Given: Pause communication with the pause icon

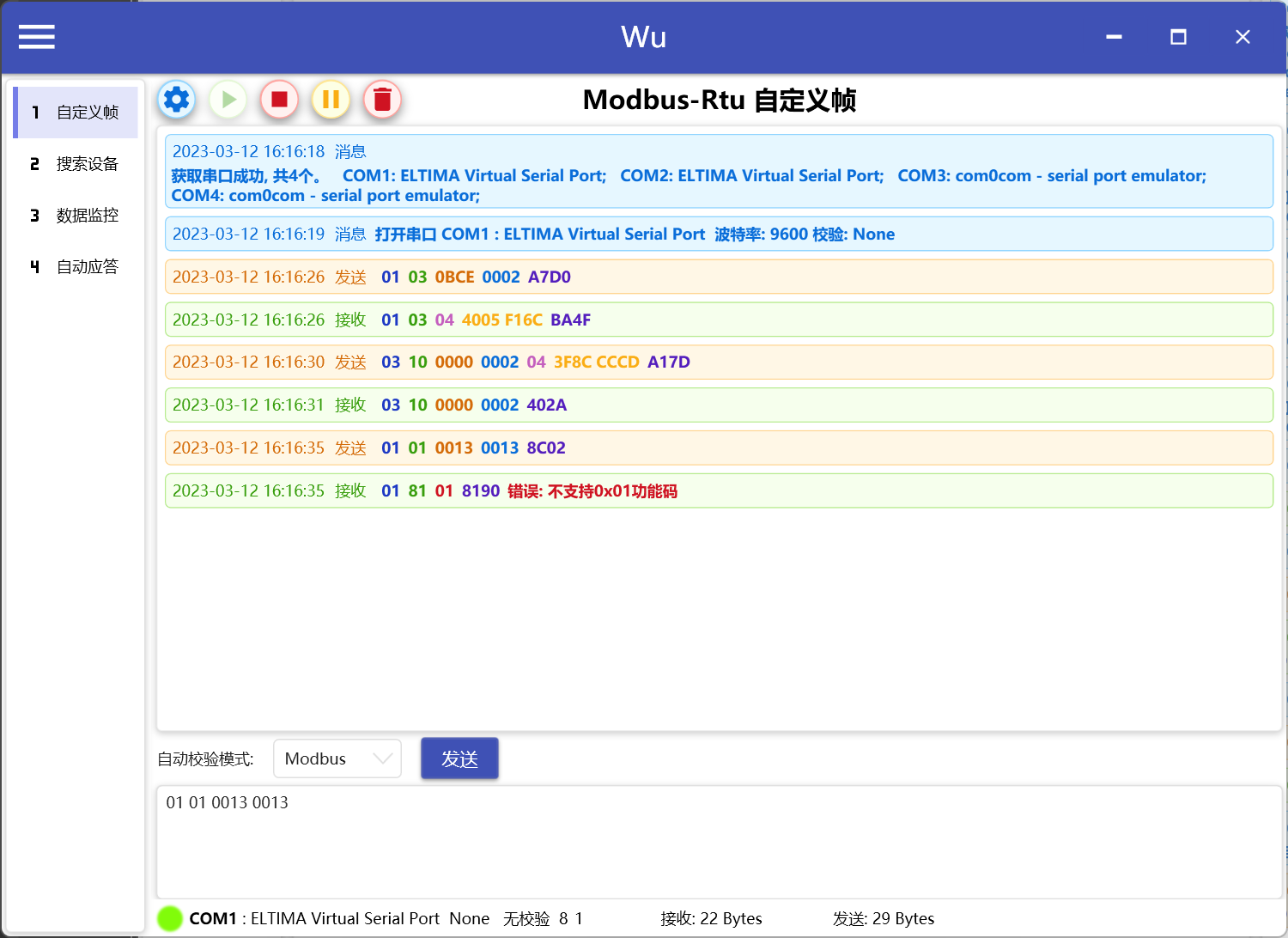Looking at the screenshot, I should [x=331, y=100].
